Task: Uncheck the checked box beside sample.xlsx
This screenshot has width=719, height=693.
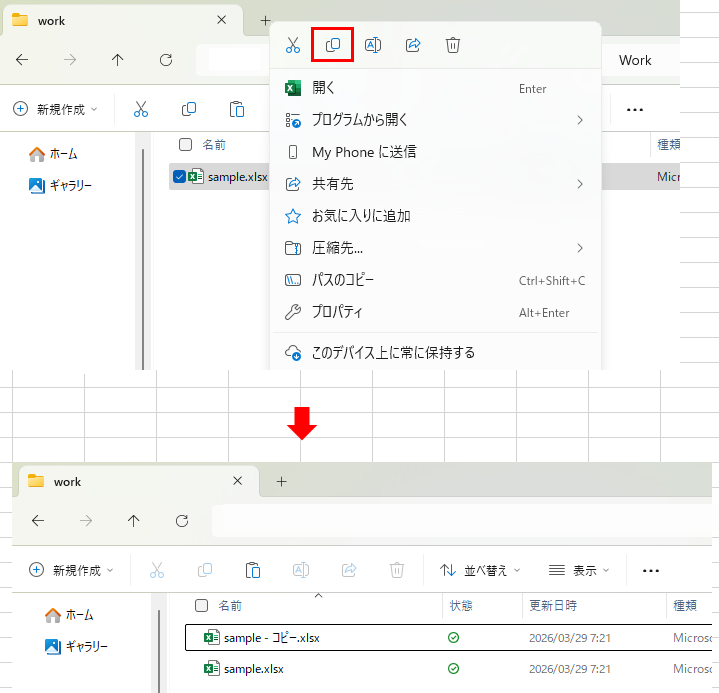Action: [x=179, y=177]
